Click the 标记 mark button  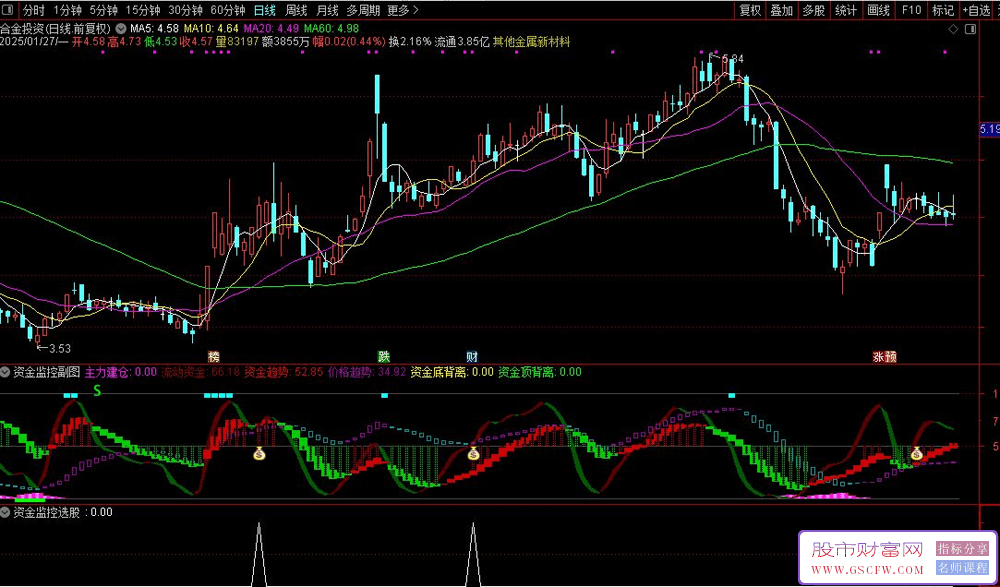click(943, 10)
